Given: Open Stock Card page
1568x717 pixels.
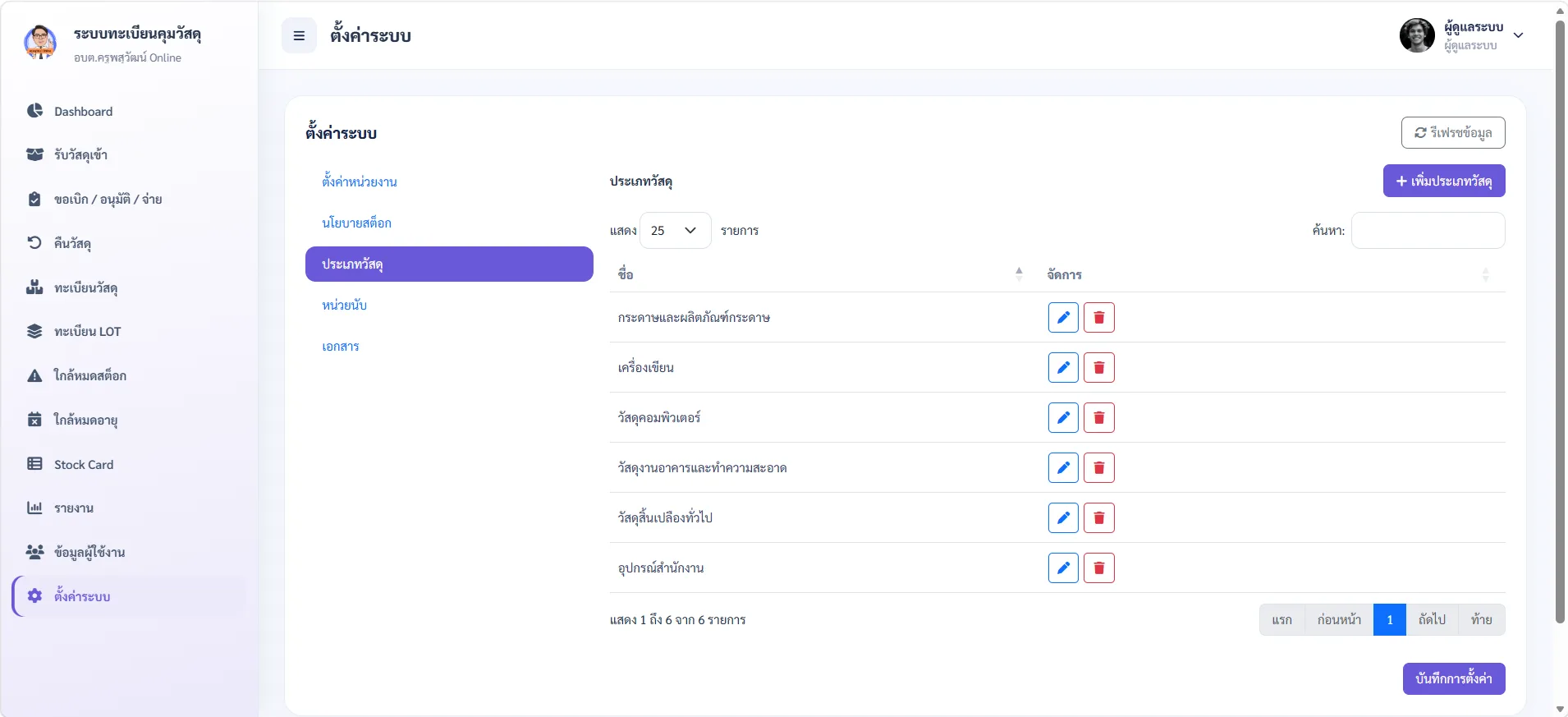Looking at the screenshot, I should 130,464.
